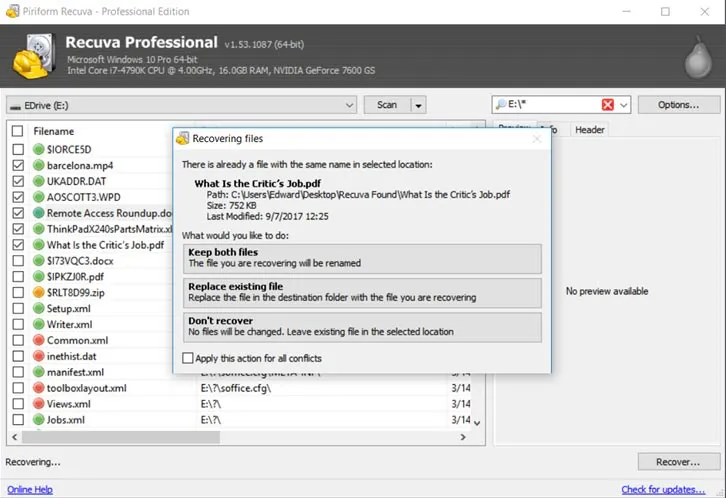
Task: Check the $IORCE5D file checkbox
Action: tap(18, 149)
